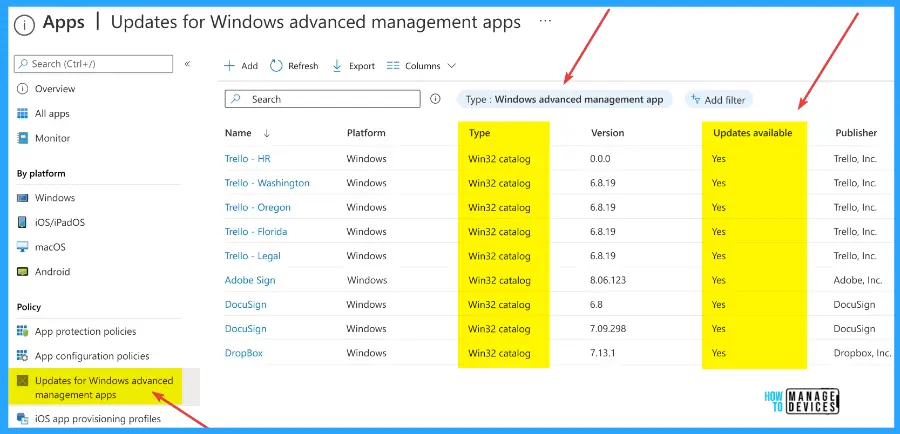Click the Export button label
The height and width of the screenshot is (434, 900).
coord(362,66)
